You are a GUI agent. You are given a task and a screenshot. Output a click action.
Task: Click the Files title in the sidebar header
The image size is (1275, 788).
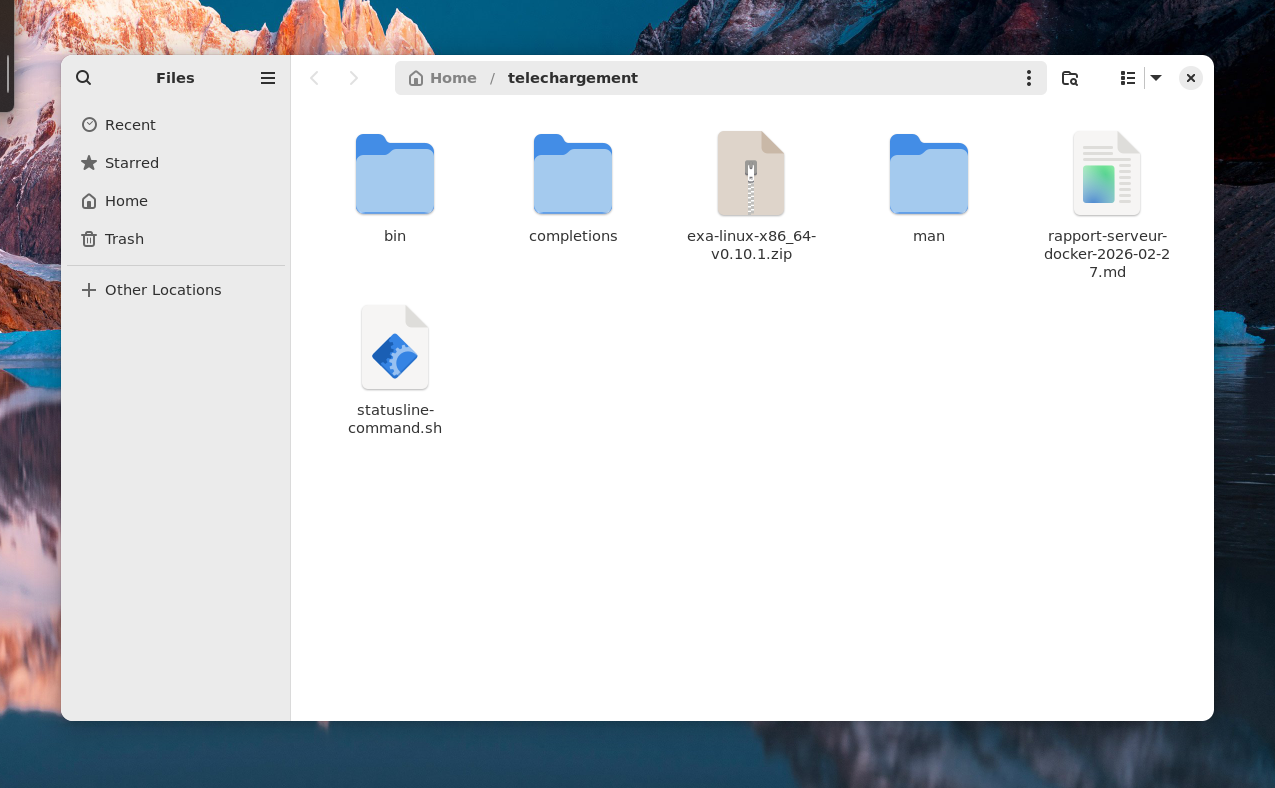175,78
